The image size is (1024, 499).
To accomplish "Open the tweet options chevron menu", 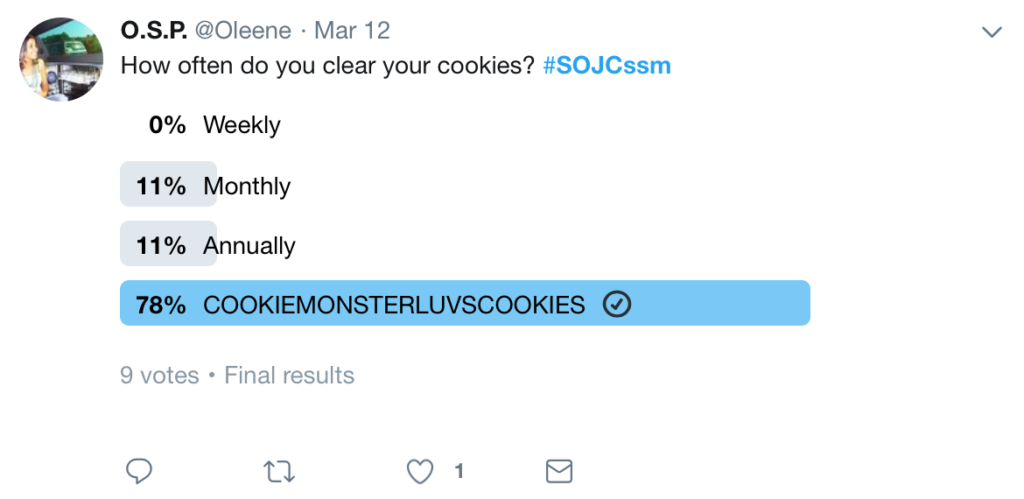I will (991, 32).
